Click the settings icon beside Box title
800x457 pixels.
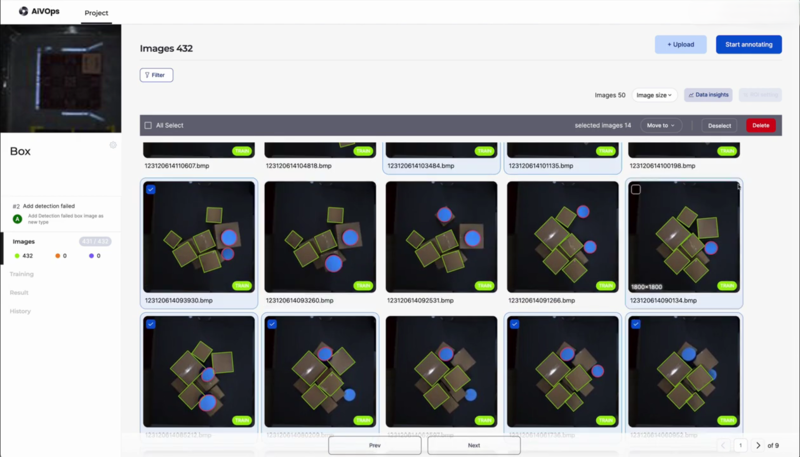coord(113,146)
